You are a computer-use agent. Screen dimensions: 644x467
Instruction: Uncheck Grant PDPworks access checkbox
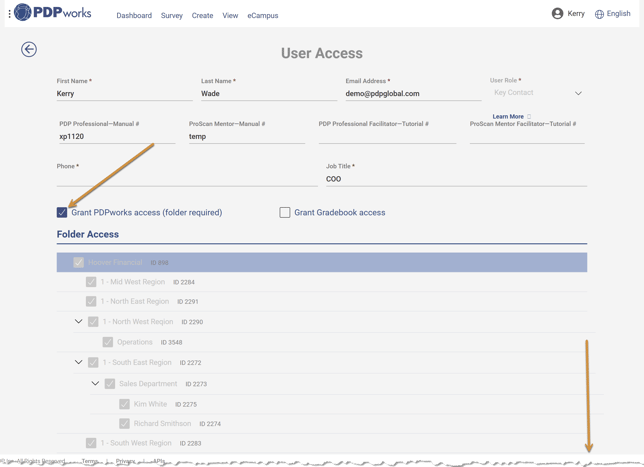62,212
